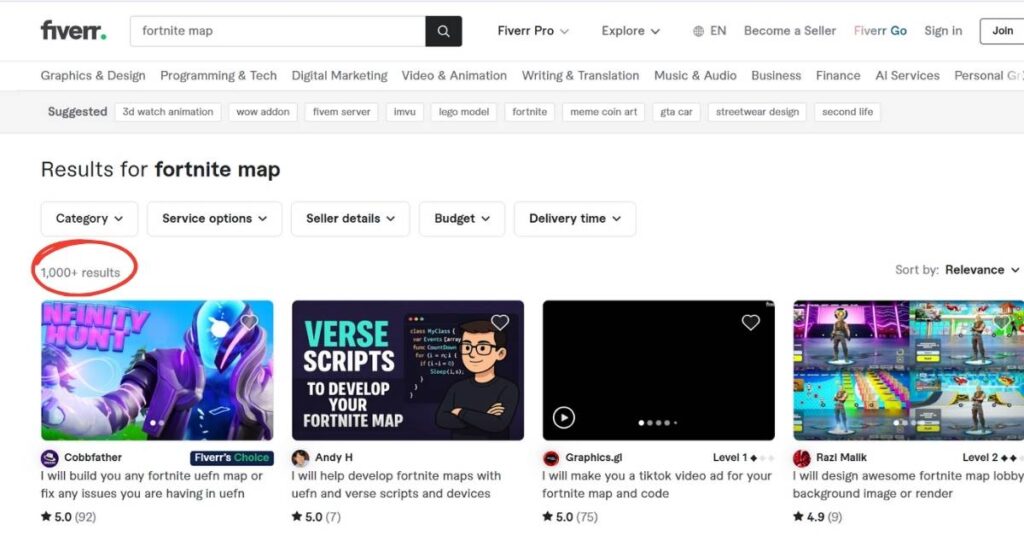Open Finance category

(838, 76)
